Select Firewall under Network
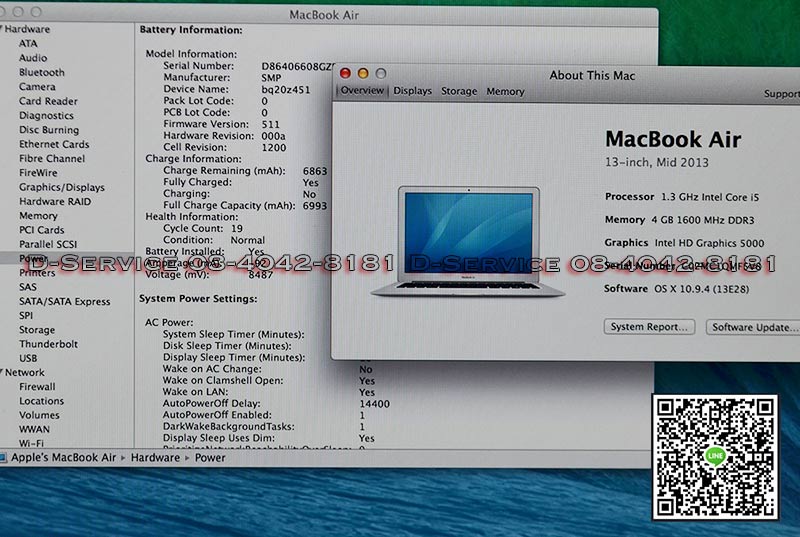 [x=37, y=387]
